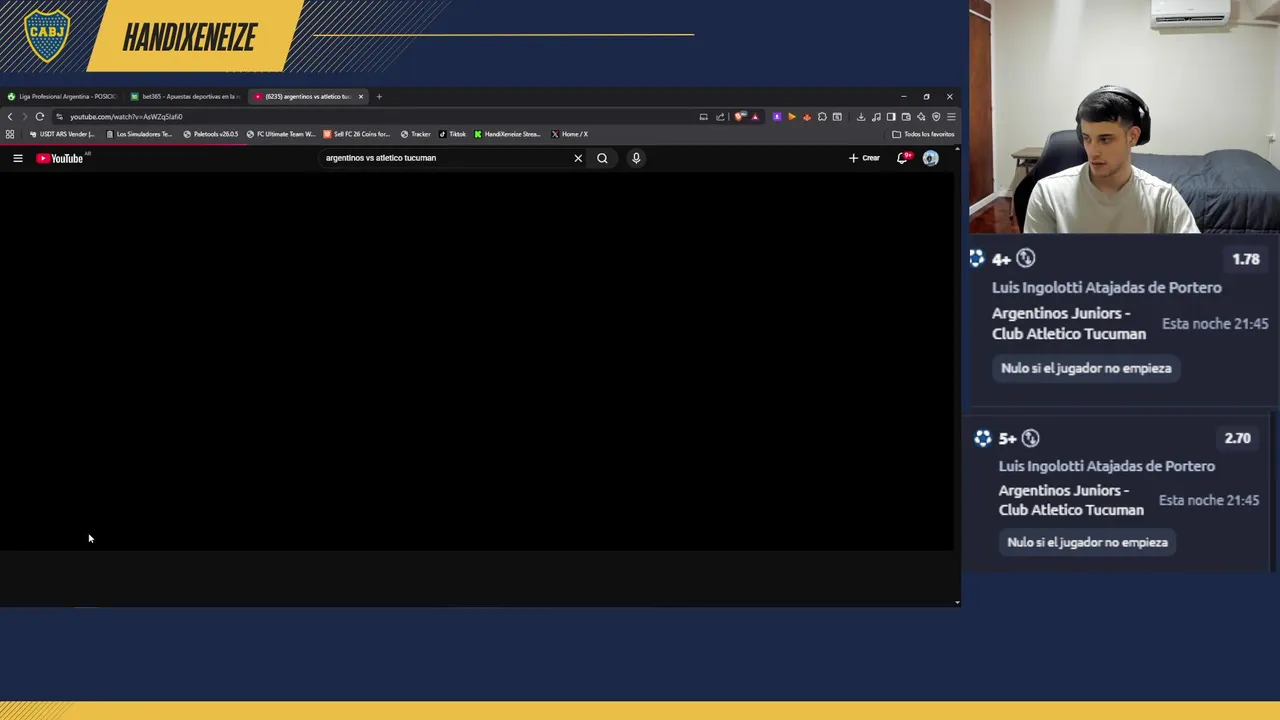Click the 2.70 odds for 5+ saves
1280x720 pixels.
[x=1238, y=438]
